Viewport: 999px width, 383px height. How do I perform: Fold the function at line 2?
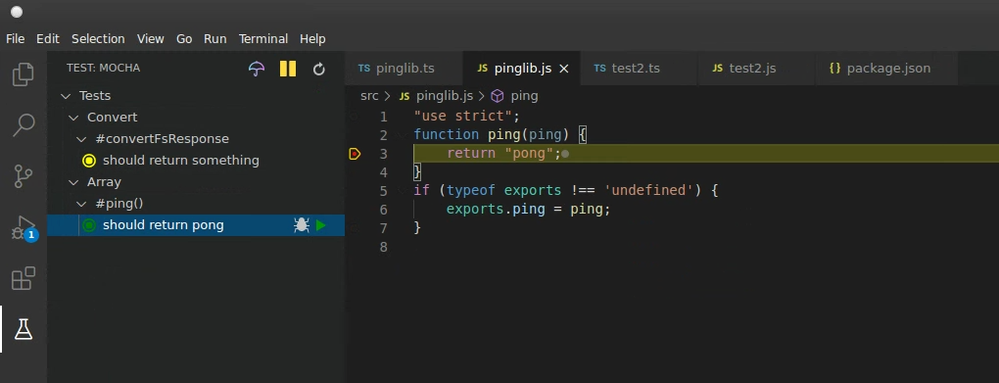(401, 135)
